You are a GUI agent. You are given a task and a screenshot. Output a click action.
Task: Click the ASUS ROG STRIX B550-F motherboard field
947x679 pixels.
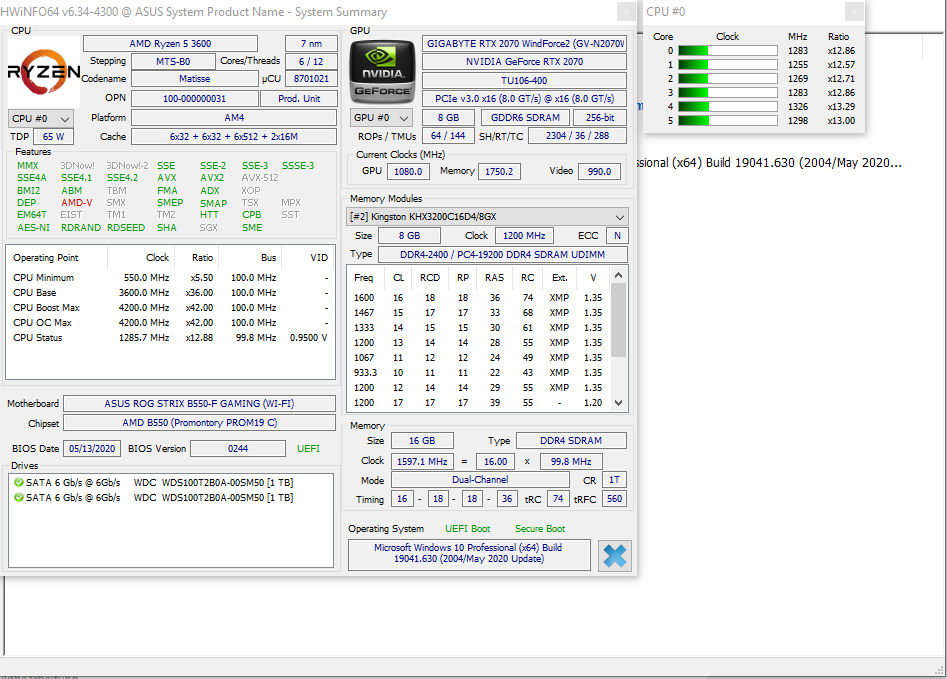(x=199, y=404)
